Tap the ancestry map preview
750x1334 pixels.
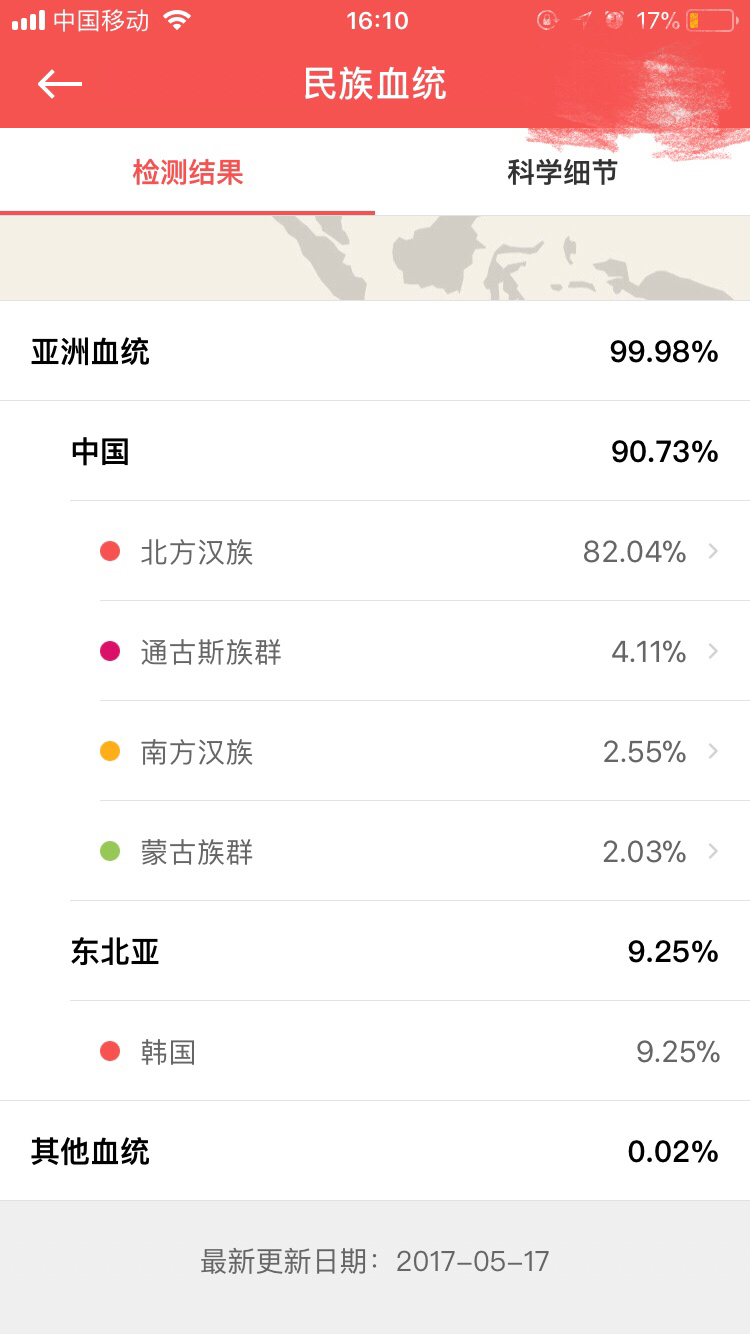point(375,258)
